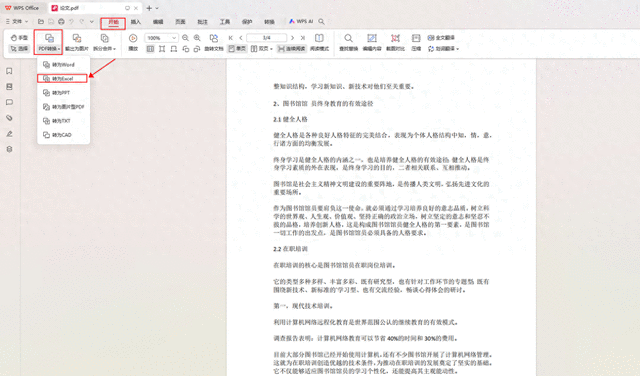Screen dimensions: 640x376
Task: Click the undo arrow in quick toolbar
Action: point(71,22)
